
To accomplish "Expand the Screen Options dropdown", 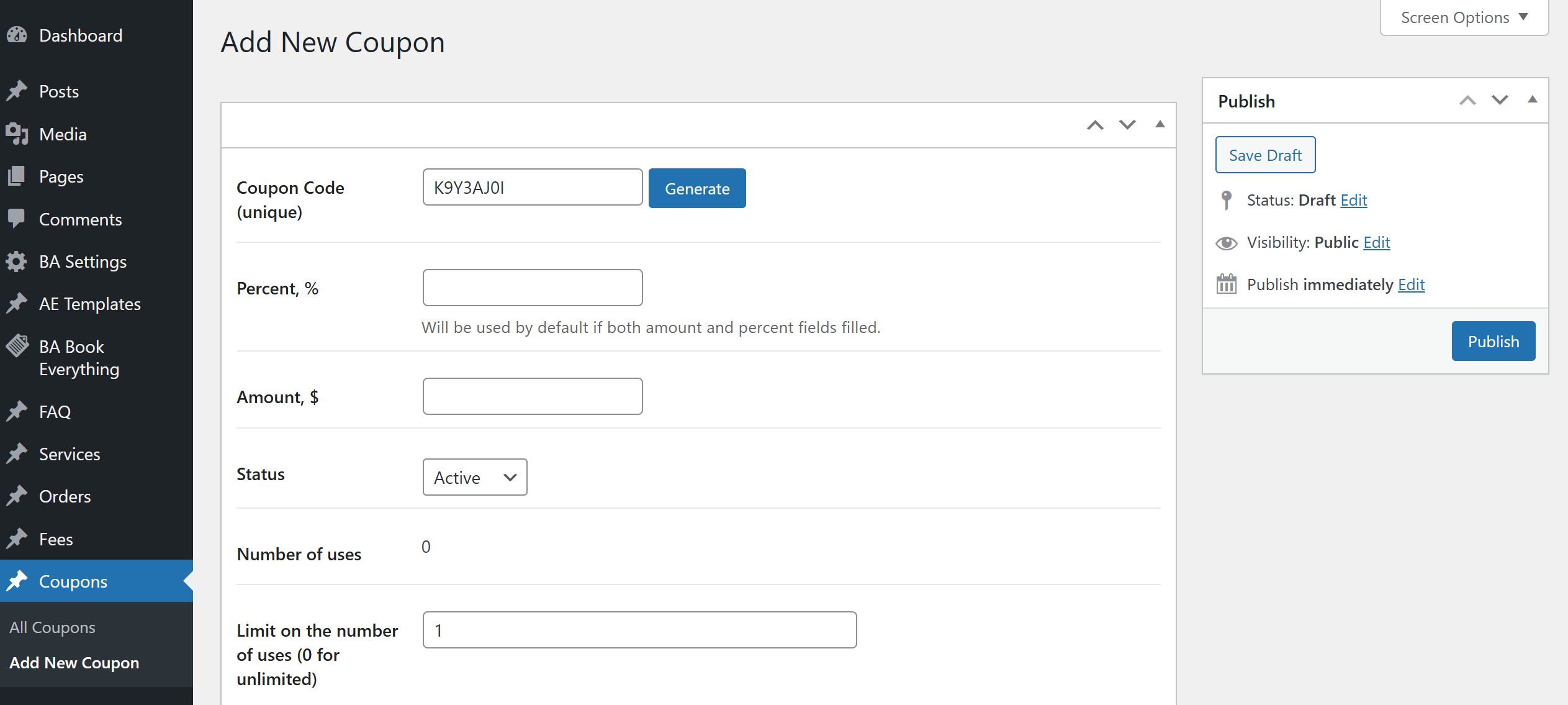I will [1464, 17].
